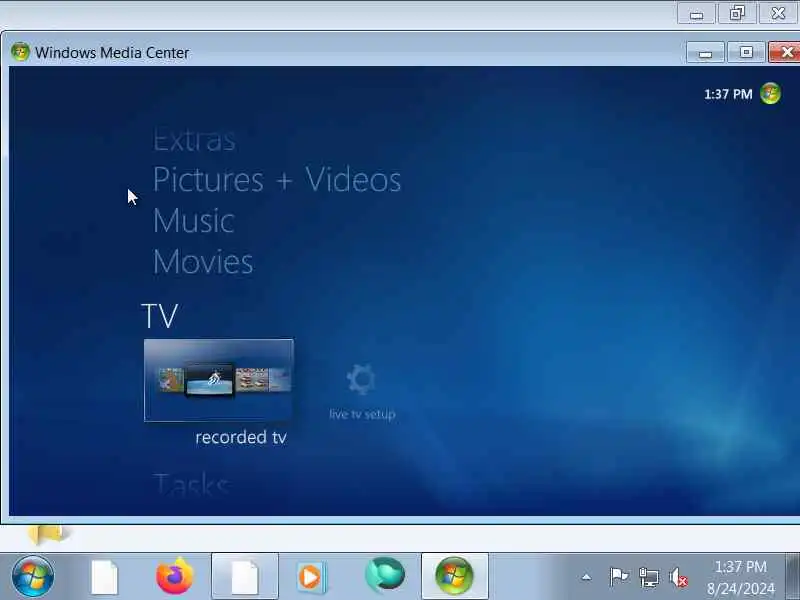Choose the Movies menu category
This screenshot has height=600, width=800.
[x=203, y=262]
